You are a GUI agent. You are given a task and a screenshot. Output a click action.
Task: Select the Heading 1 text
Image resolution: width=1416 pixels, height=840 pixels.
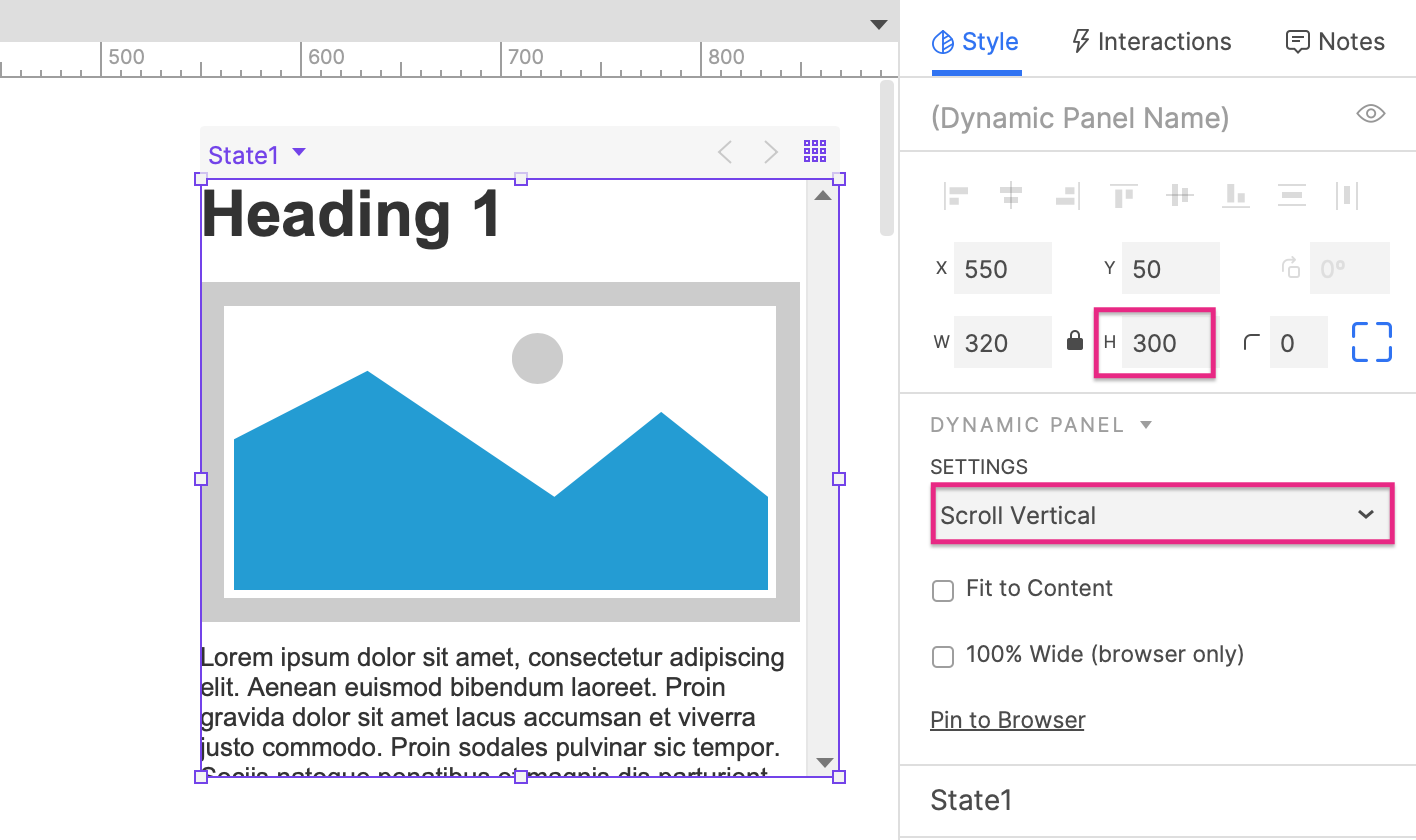coord(351,214)
